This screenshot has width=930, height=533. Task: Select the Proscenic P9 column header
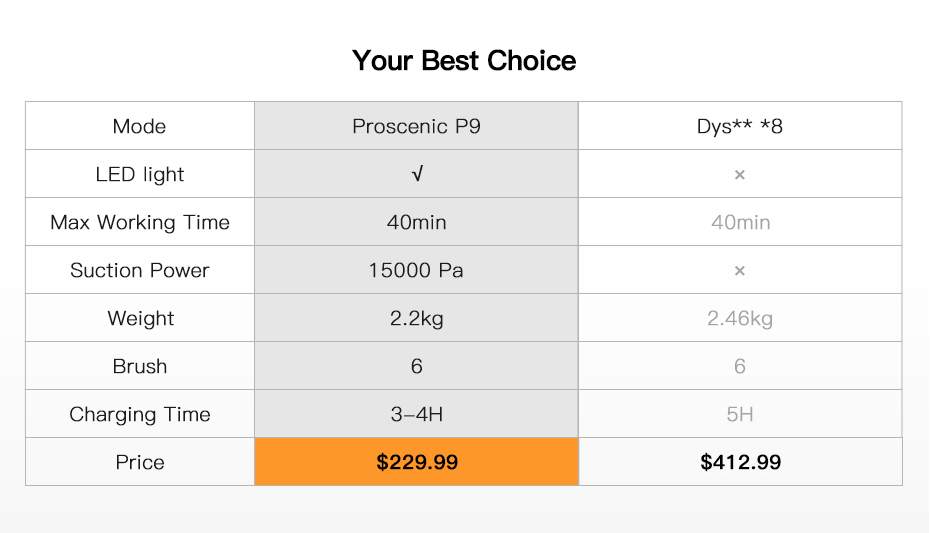pyautogui.click(x=416, y=127)
